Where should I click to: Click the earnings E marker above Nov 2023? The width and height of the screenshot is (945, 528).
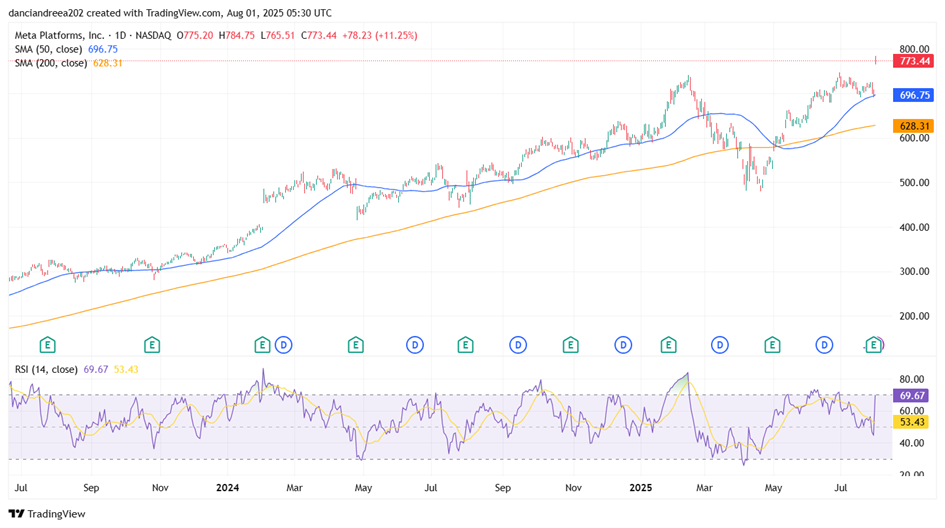click(152, 345)
